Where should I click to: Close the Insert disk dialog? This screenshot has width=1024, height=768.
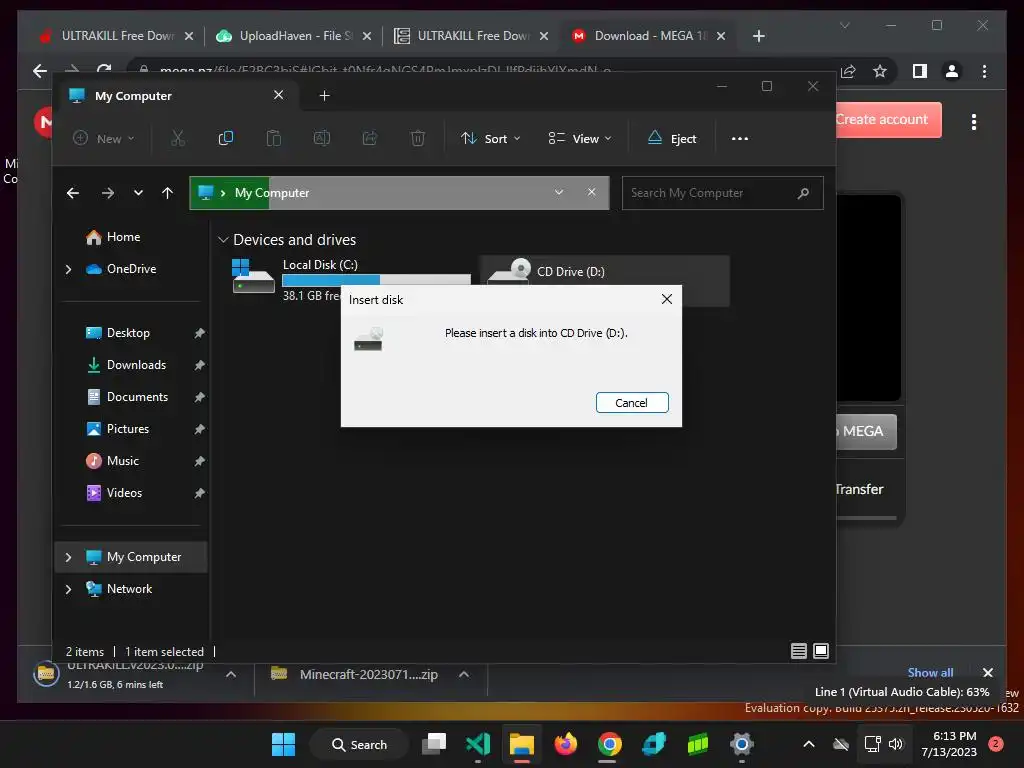(x=666, y=299)
